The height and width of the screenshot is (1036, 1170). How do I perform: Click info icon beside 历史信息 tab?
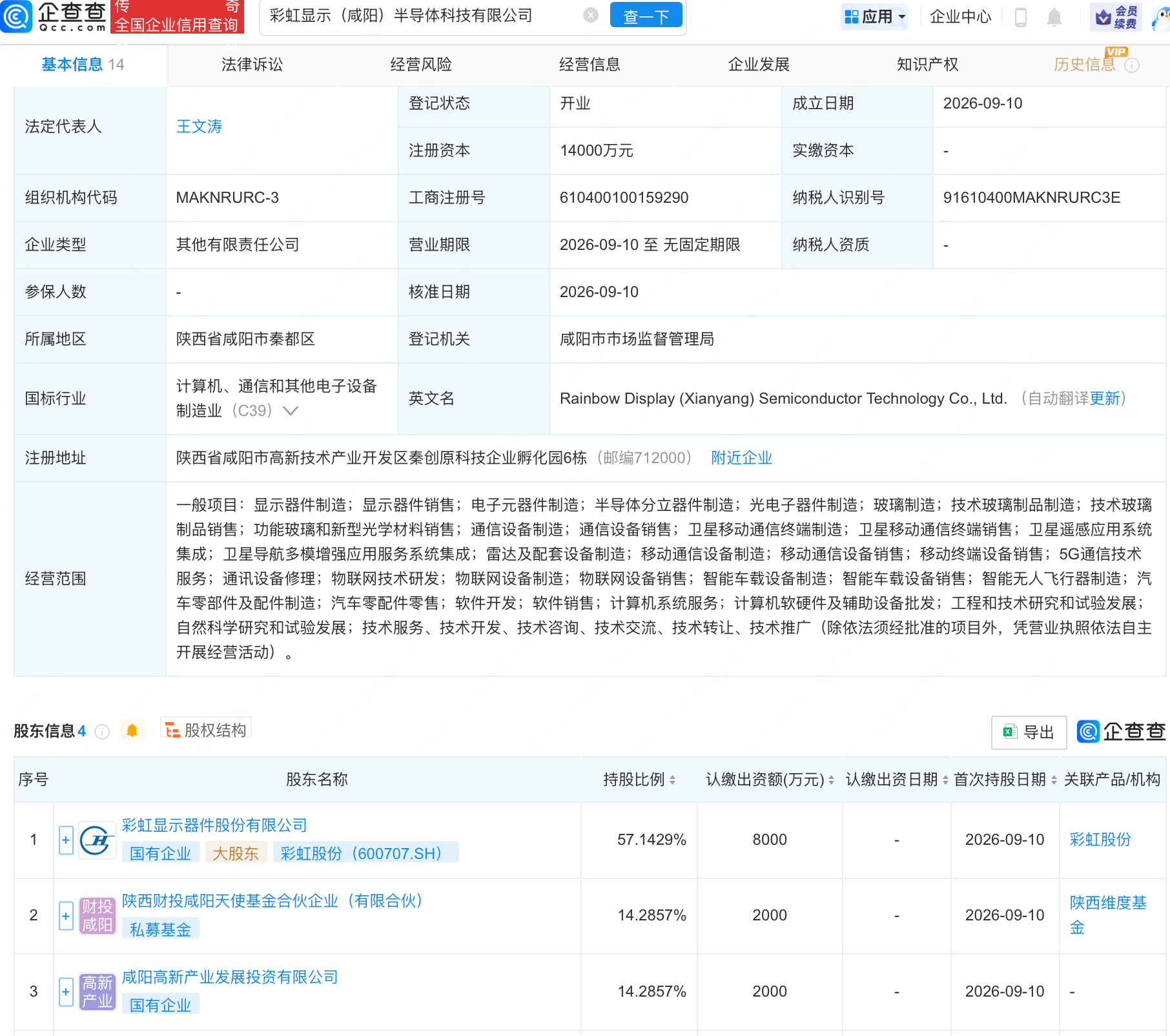pyautogui.click(x=1132, y=65)
